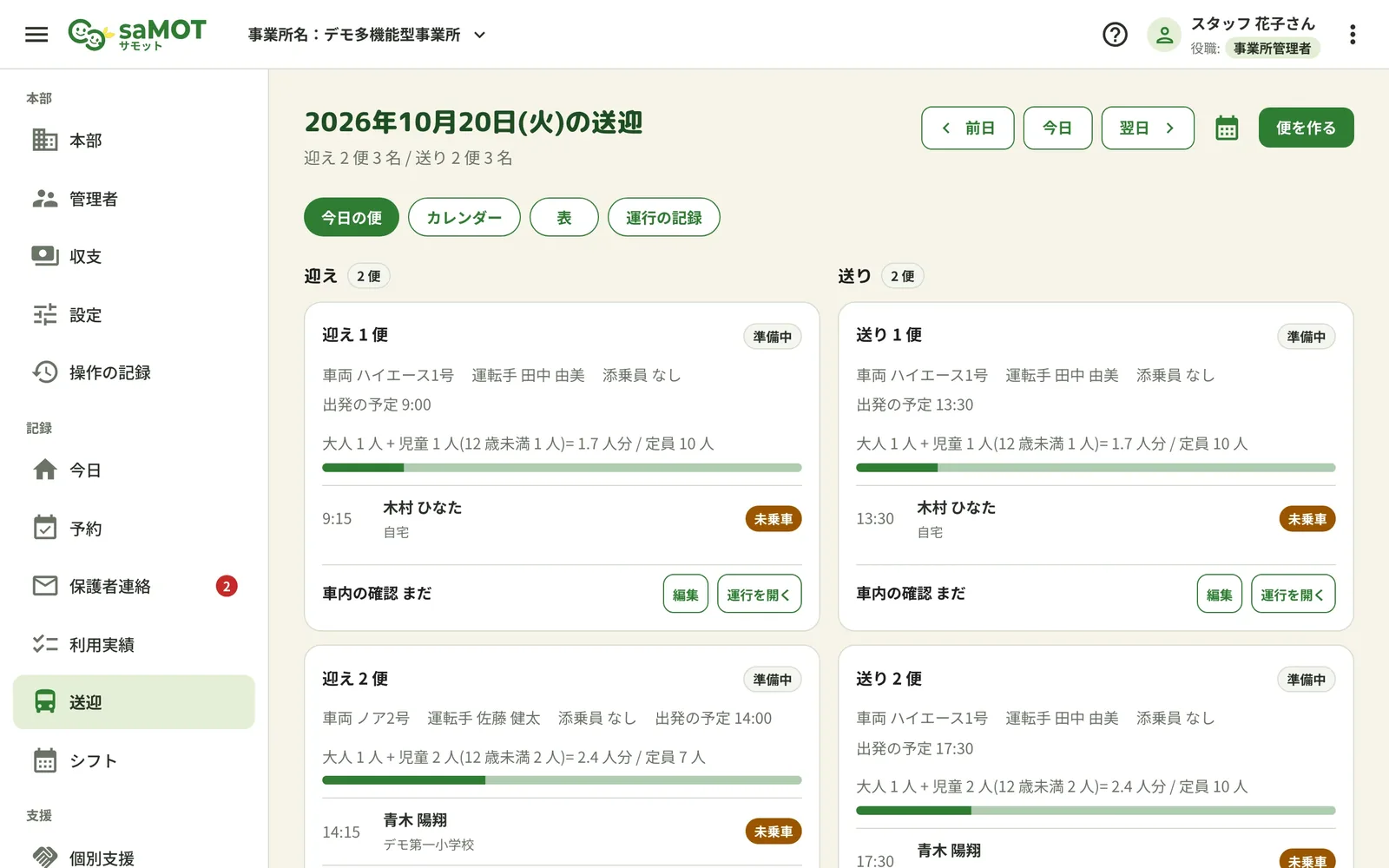
Task: Switch to 運行の記録 tab
Action: coord(664,217)
